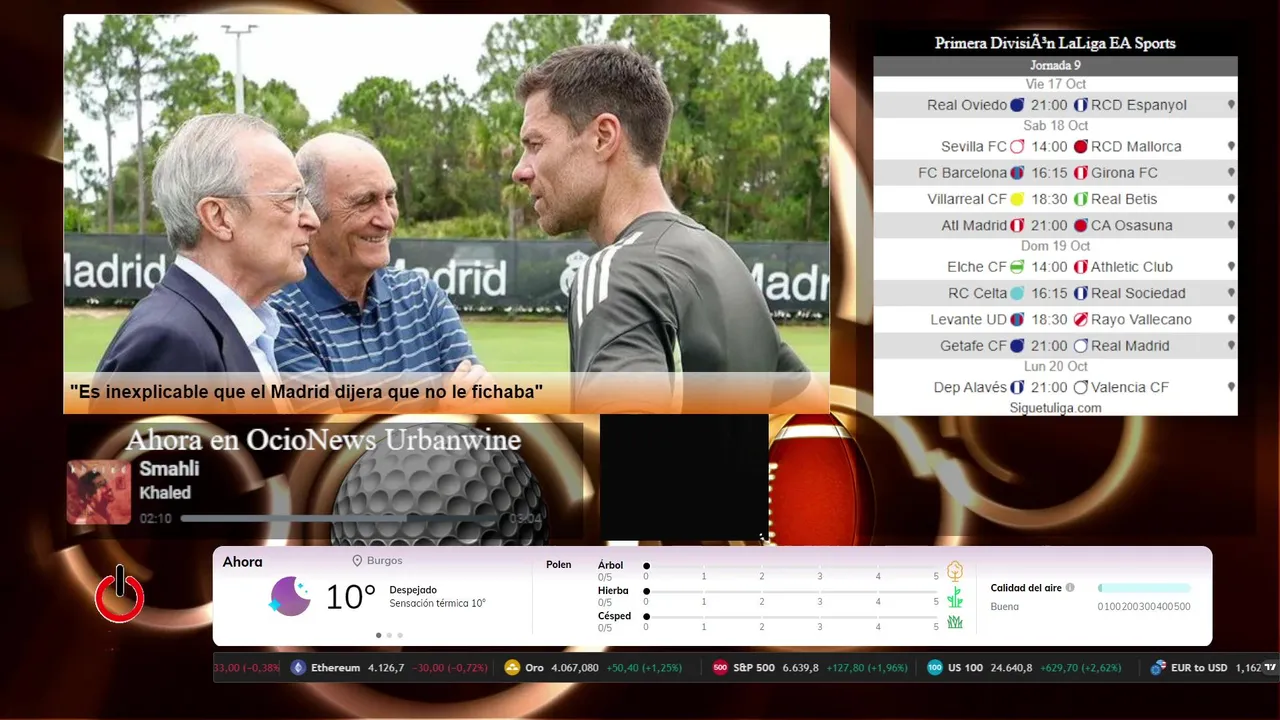Viewport: 1280px width, 720px height.
Task: Click the FC Barcelona crest
Action: point(1017,173)
